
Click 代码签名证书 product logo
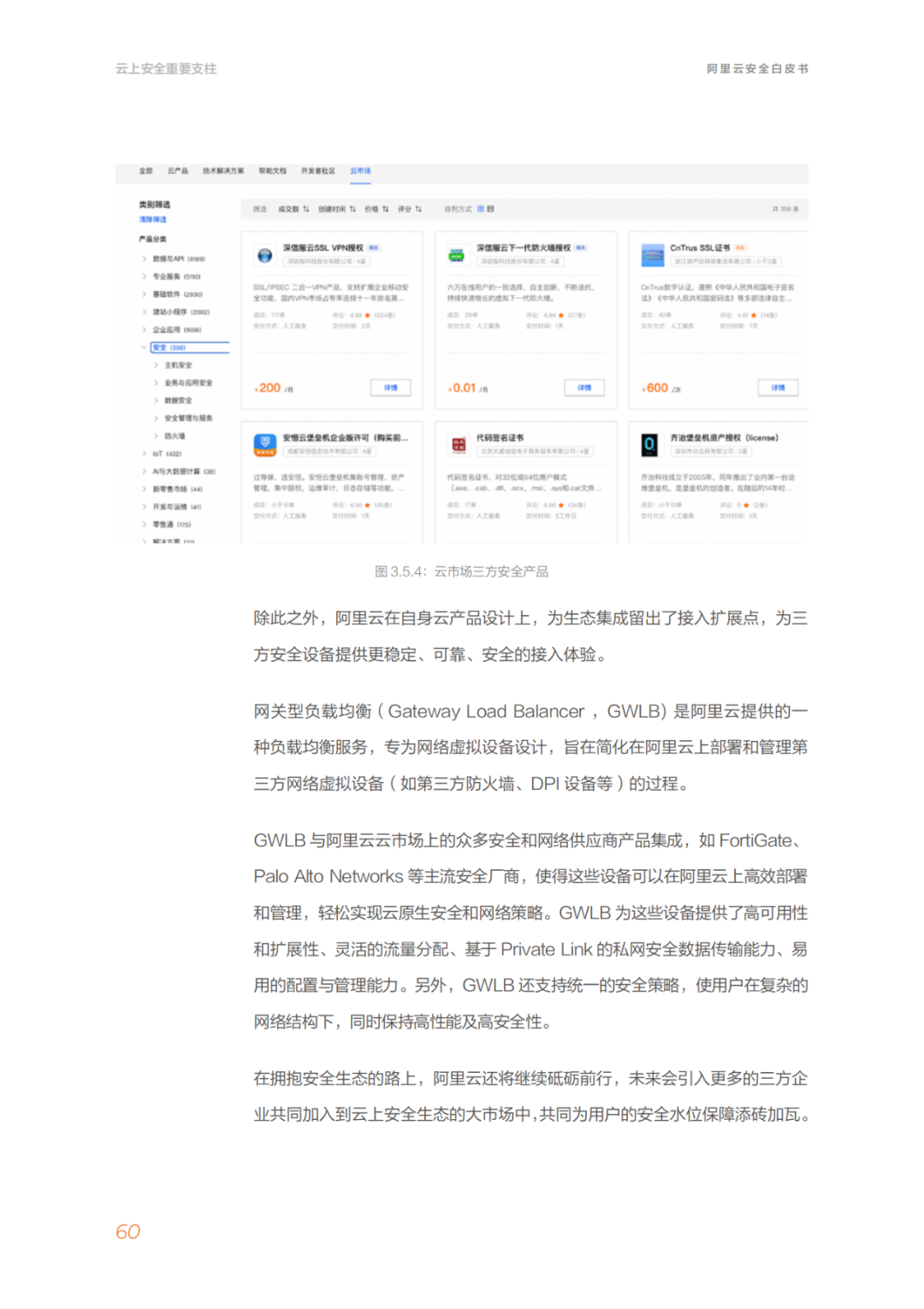pyautogui.click(x=459, y=445)
